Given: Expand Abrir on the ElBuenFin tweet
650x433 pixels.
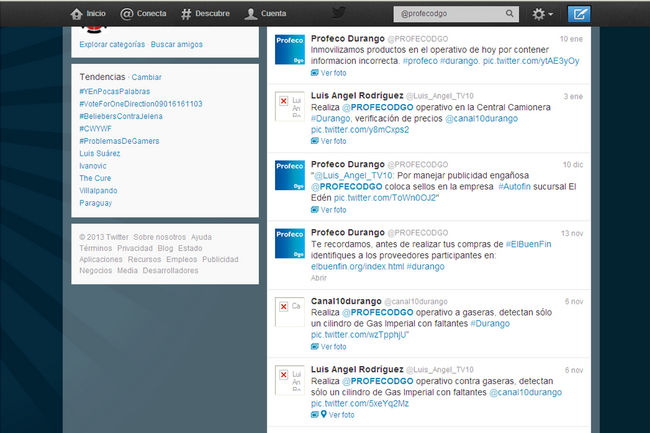Looking at the screenshot, I should 320,278.
